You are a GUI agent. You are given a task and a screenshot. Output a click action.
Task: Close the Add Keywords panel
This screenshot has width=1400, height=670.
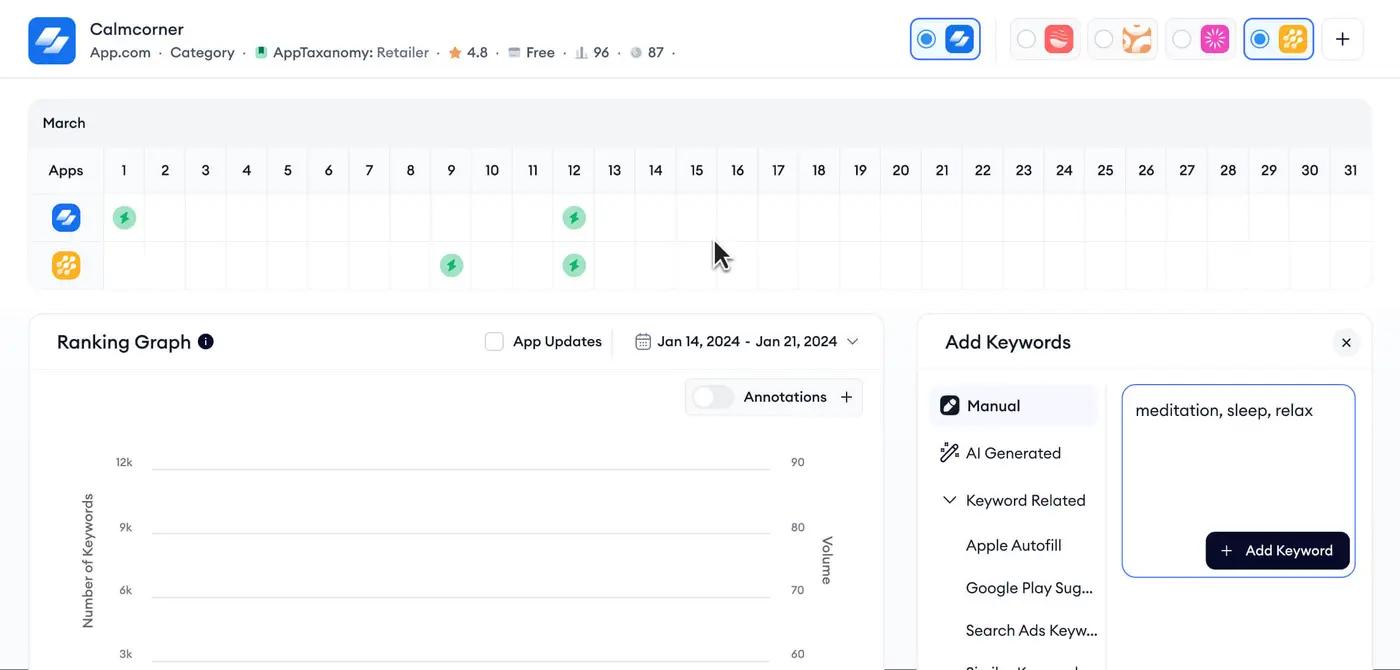pos(1346,343)
